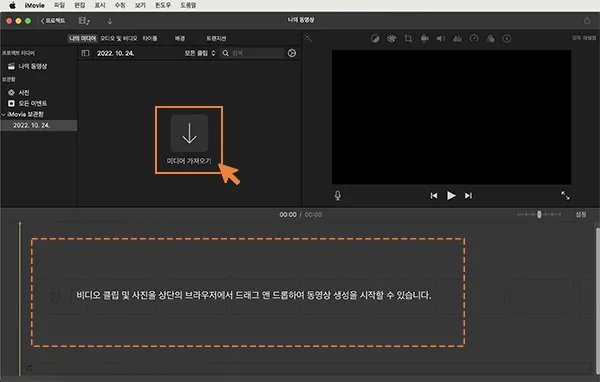Image resolution: width=600 pixels, height=382 pixels.
Task: Select 나의 동영상 under project media
Action: tap(33, 66)
